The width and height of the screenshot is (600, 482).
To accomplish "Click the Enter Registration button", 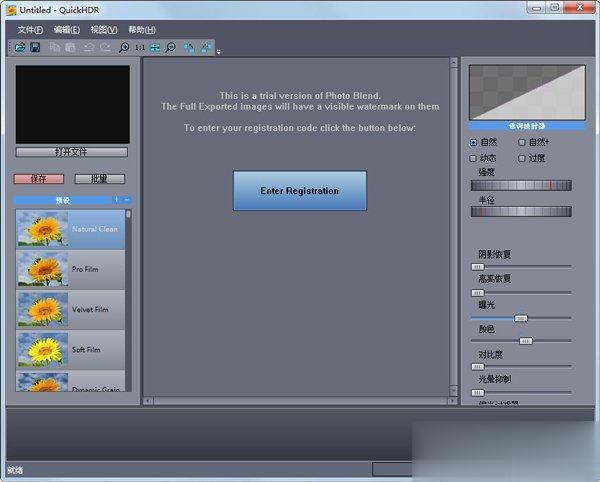I will (x=300, y=191).
